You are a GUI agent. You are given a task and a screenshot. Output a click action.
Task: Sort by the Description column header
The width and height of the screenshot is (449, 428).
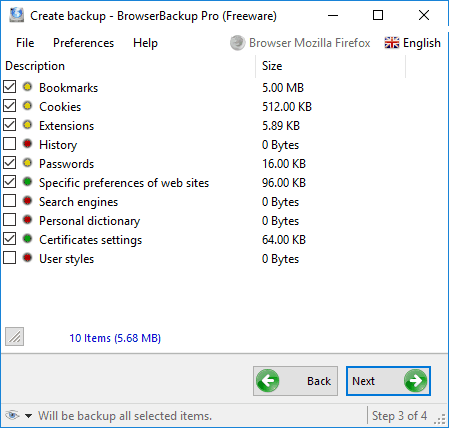pyautogui.click(x=128, y=66)
